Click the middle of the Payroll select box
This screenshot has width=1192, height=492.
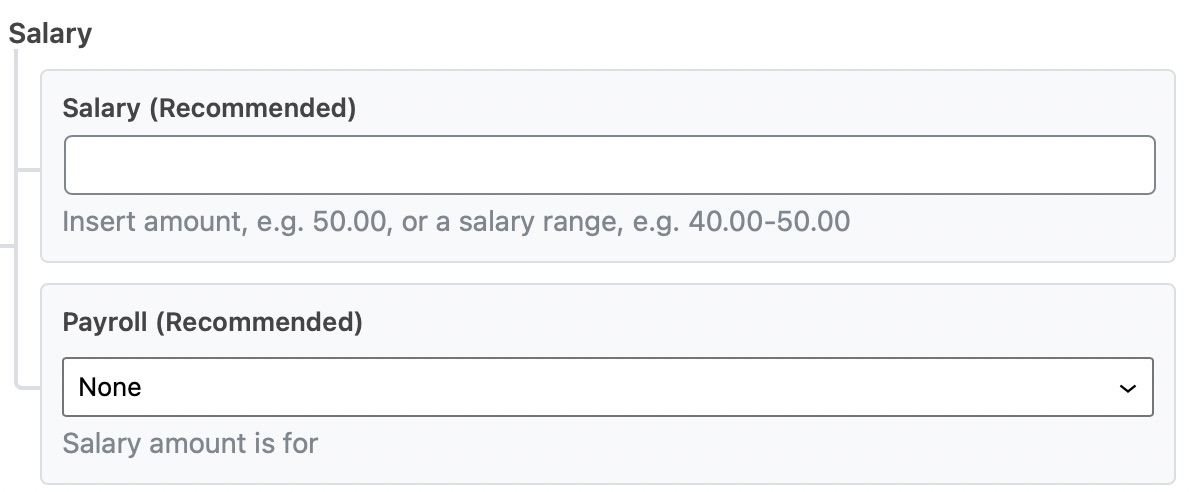pos(607,387)
